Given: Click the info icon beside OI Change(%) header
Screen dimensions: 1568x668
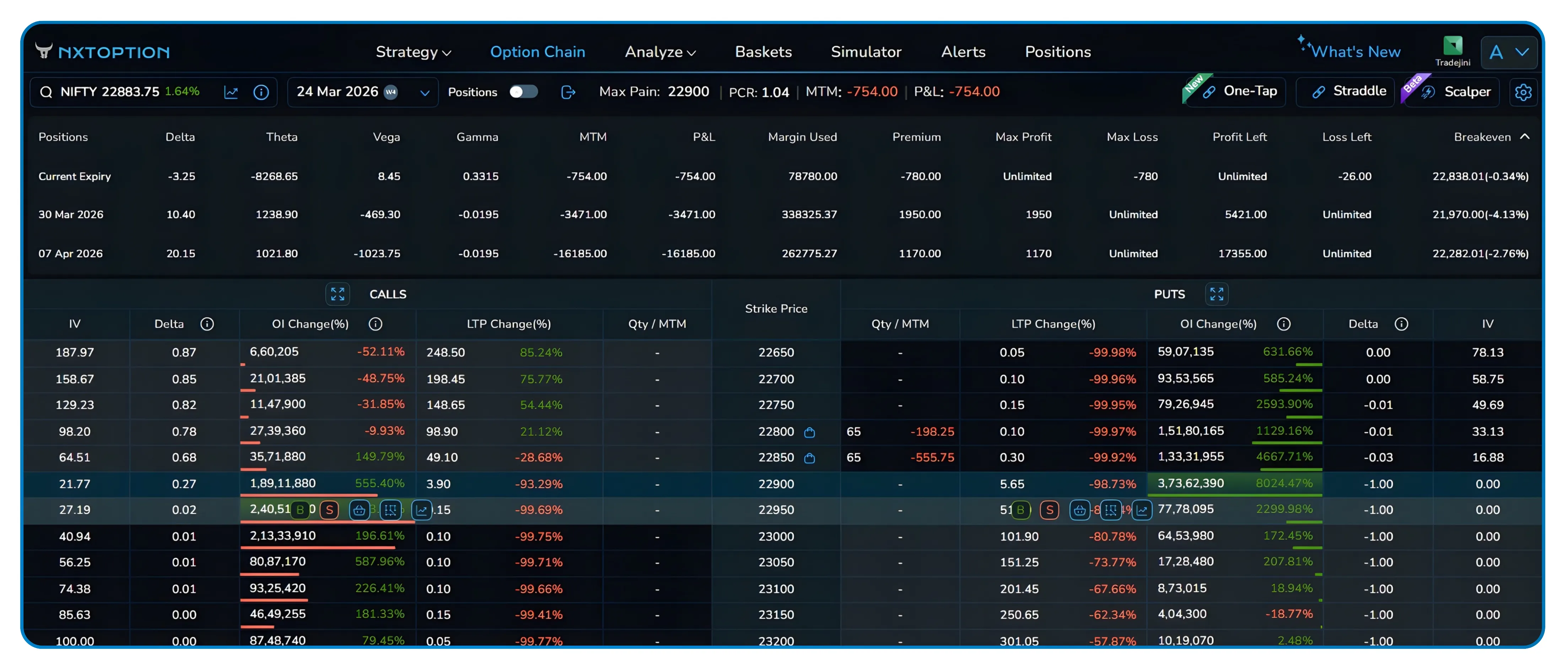Looking at the screenshot, I should (x=376, y=324).
